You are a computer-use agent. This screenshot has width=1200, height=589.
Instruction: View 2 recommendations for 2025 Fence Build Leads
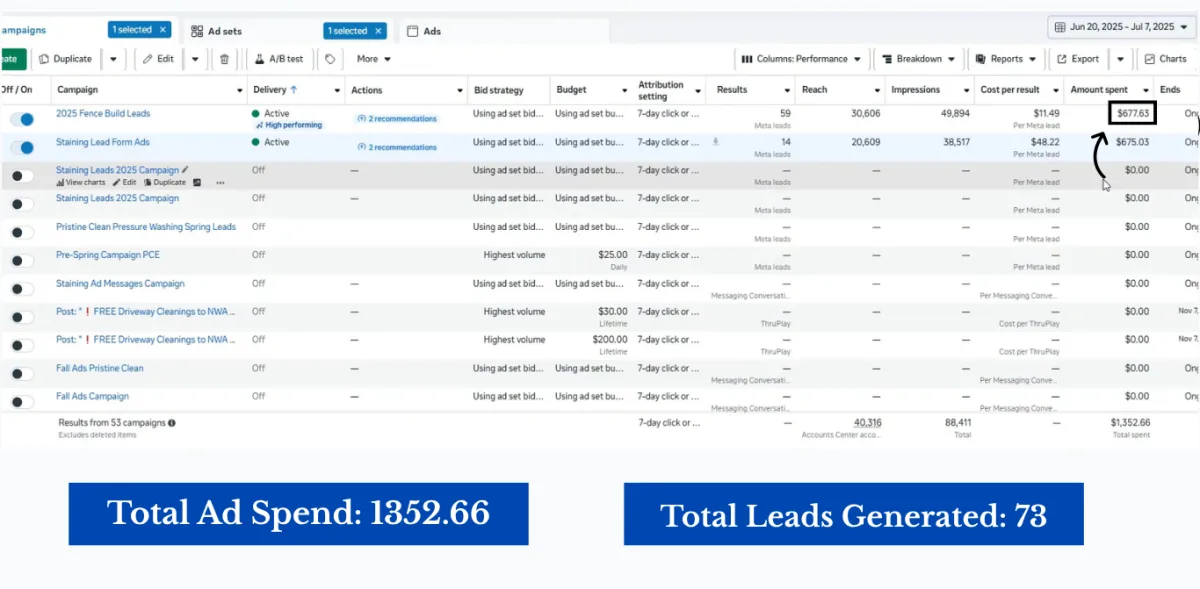397,119
